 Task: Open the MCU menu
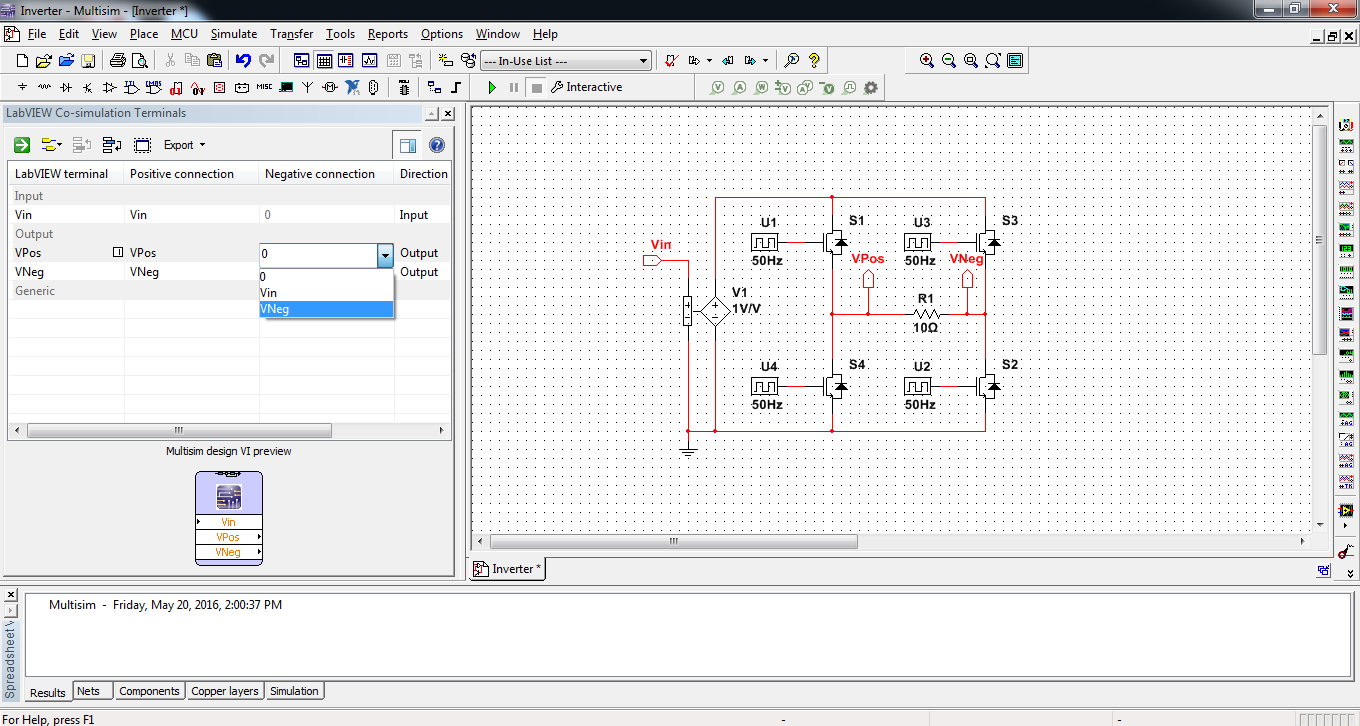184,34
